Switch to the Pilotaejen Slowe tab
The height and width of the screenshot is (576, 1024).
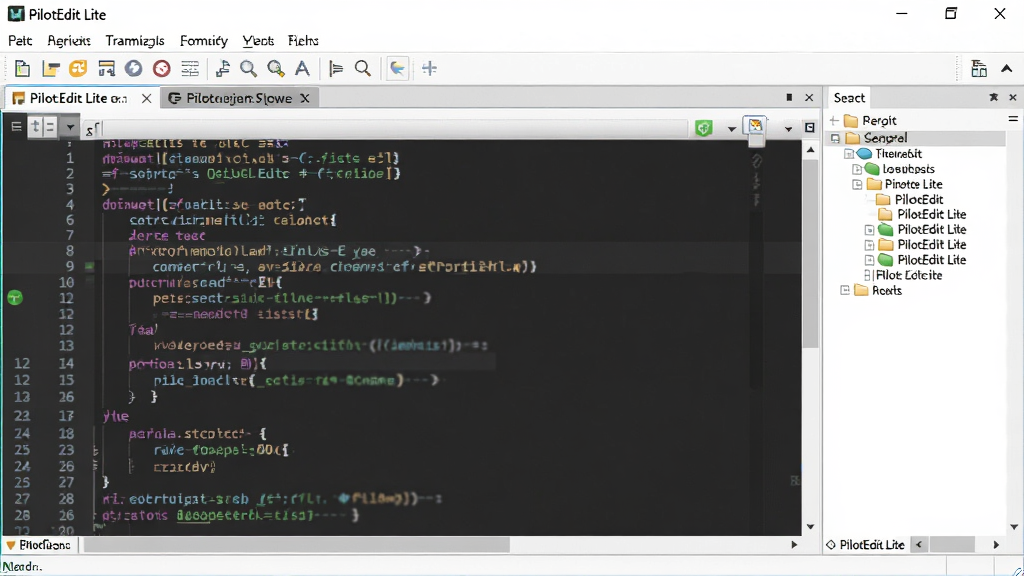coord(239,98)
